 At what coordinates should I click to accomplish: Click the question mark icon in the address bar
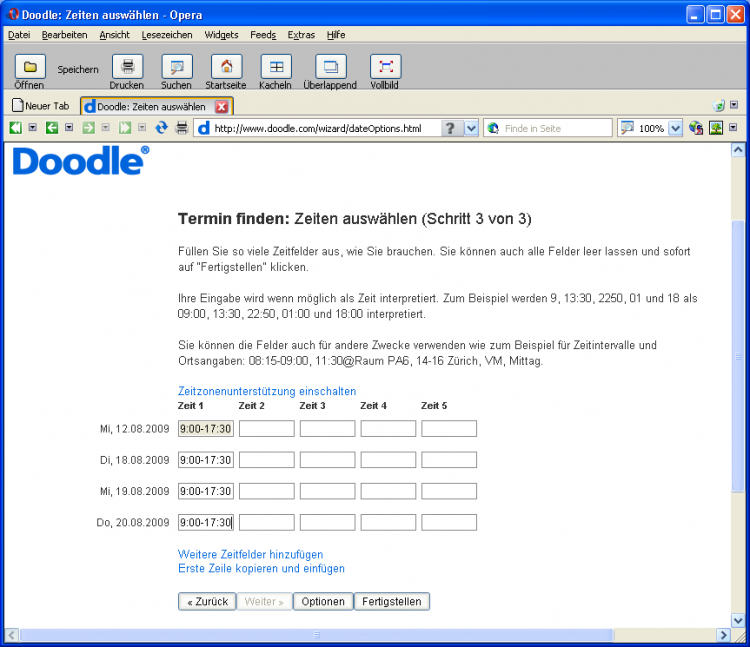point(450,128)
